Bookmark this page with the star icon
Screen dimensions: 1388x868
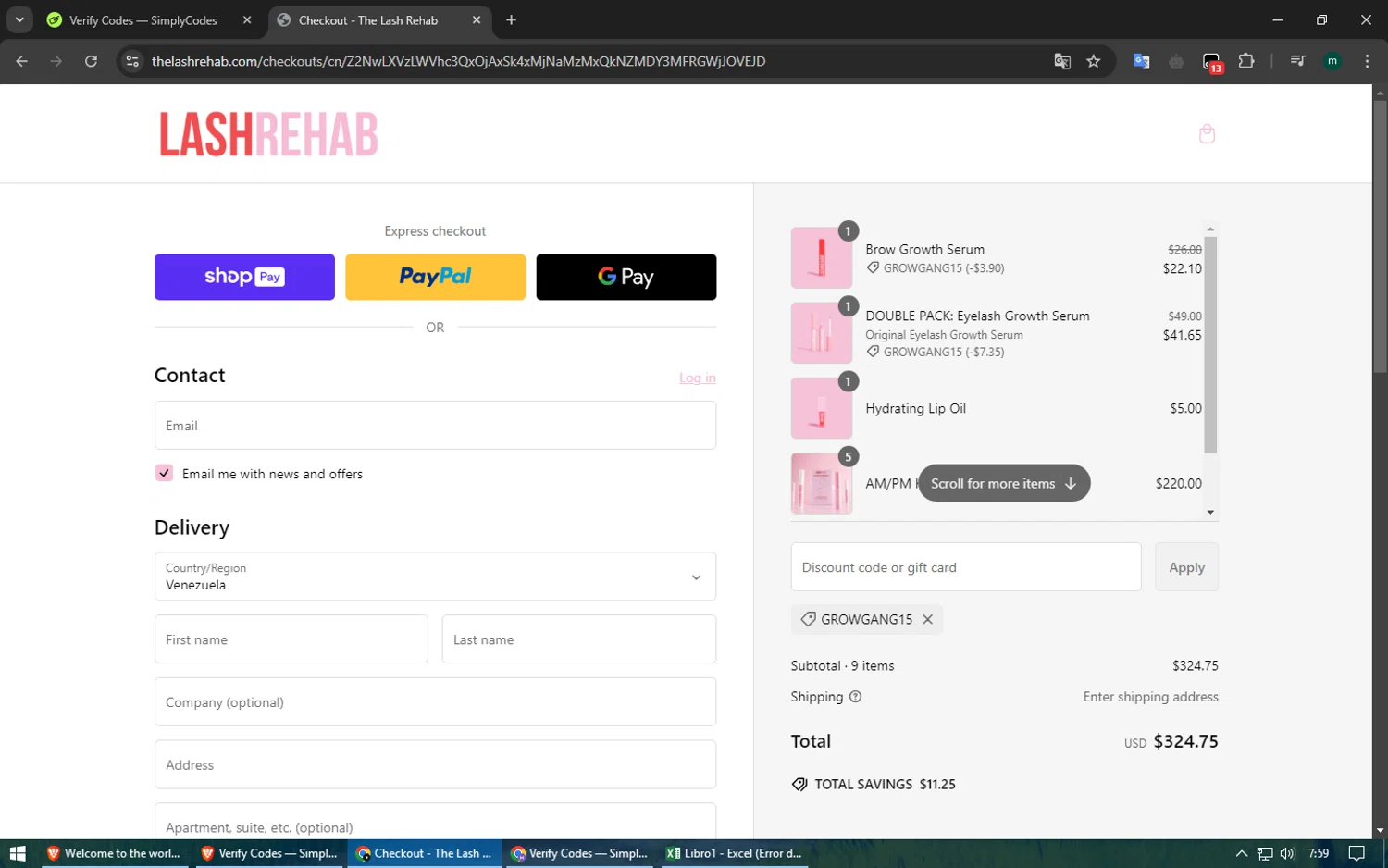click(x=1094, y=61)
